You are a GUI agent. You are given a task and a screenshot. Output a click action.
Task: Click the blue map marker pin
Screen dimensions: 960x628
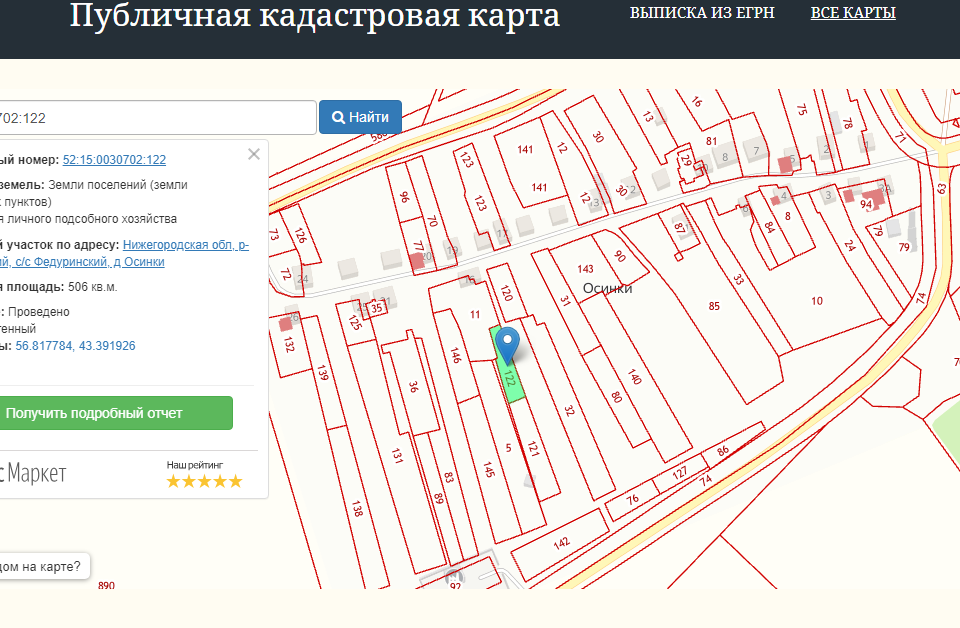pos(509,343)
